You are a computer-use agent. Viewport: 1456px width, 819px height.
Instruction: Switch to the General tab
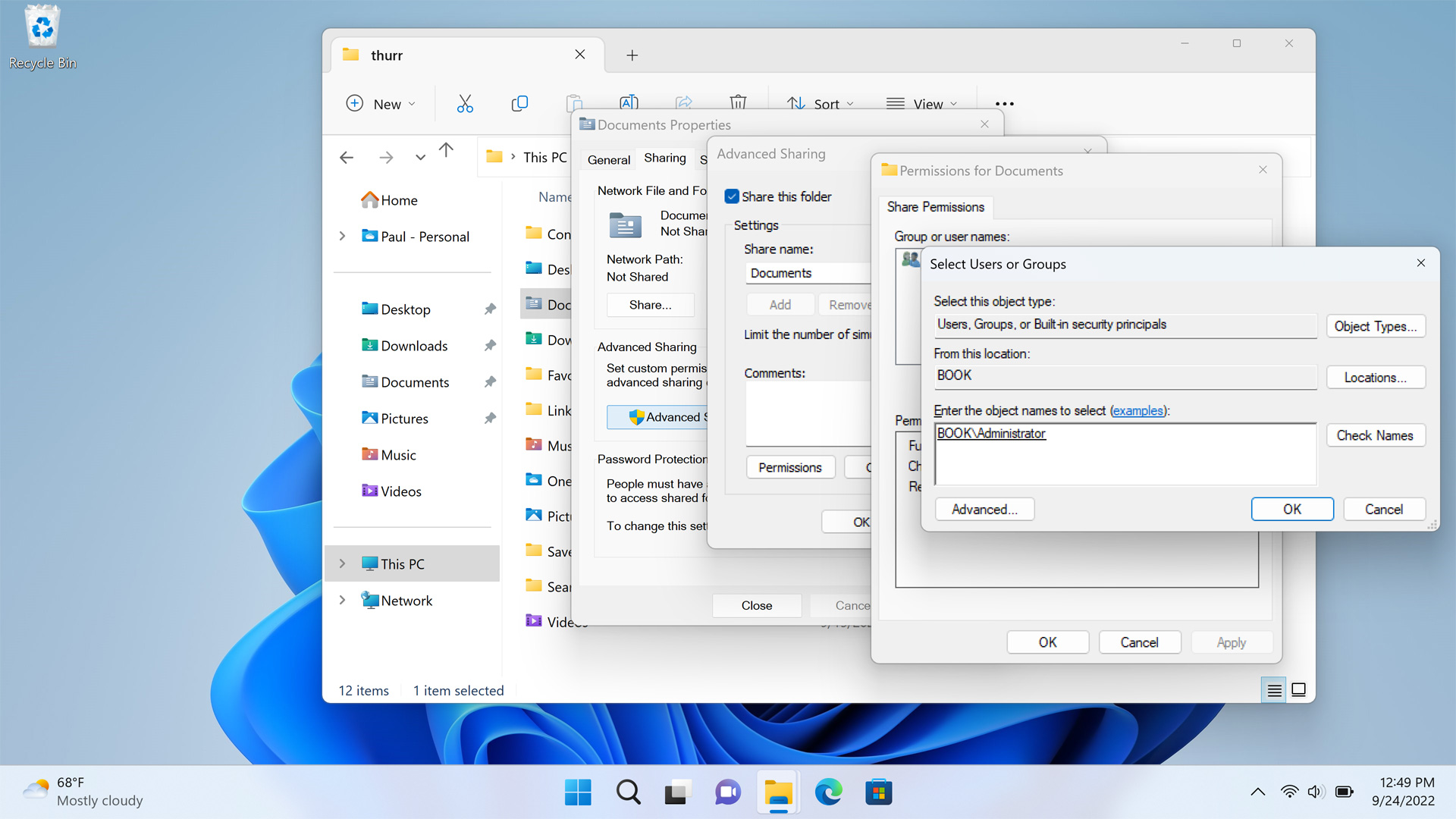pyautogui.click(x=608, y=159)
